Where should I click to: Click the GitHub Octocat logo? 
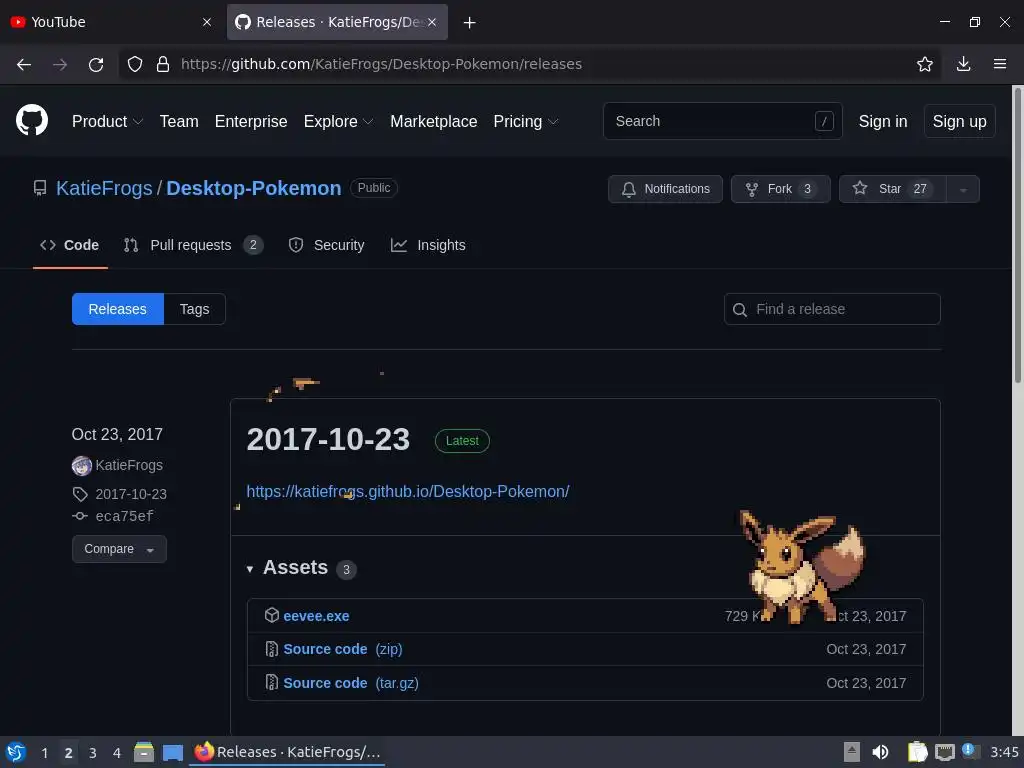click(32, 121)
